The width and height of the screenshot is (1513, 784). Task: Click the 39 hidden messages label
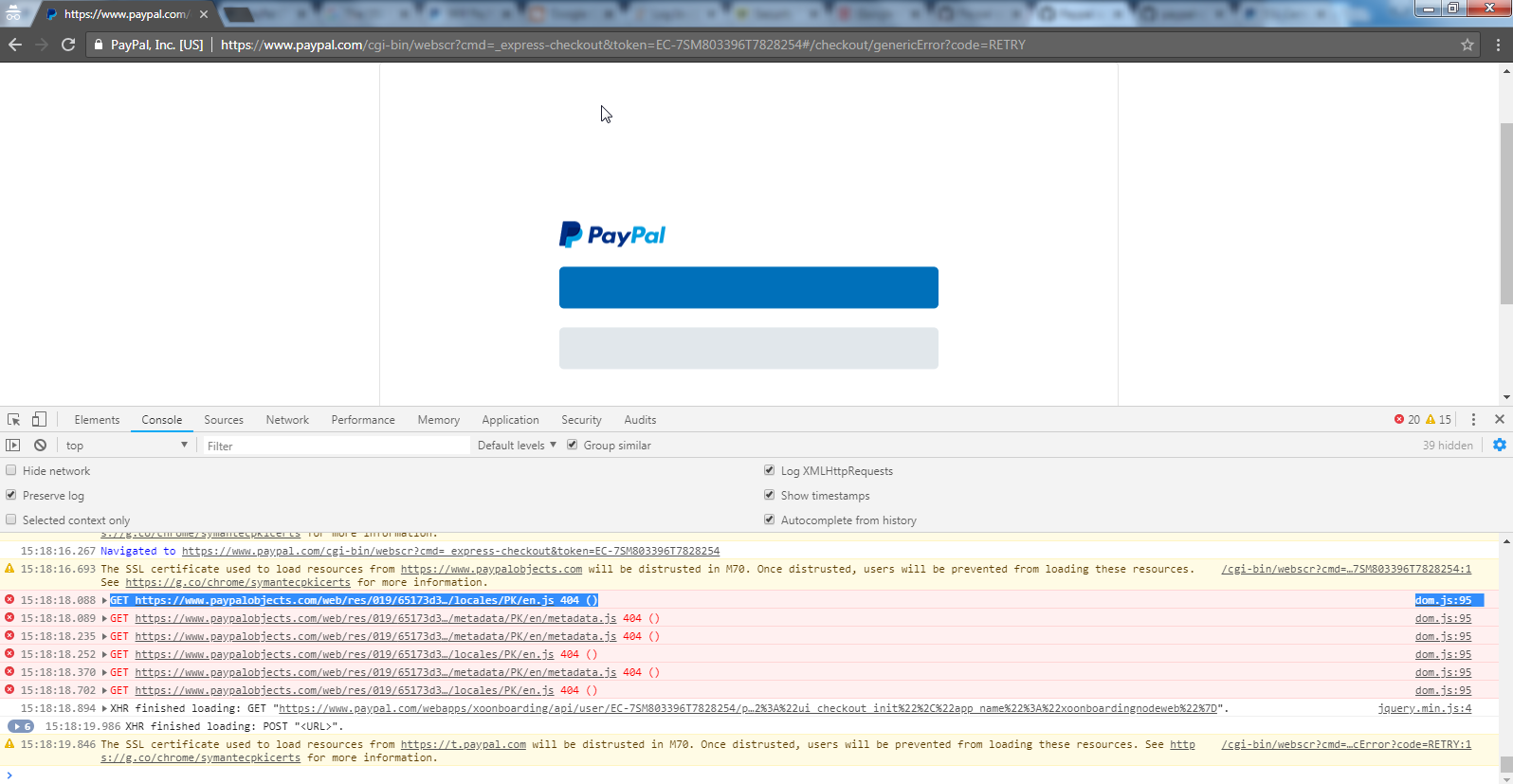click(x=1448, y=445)
